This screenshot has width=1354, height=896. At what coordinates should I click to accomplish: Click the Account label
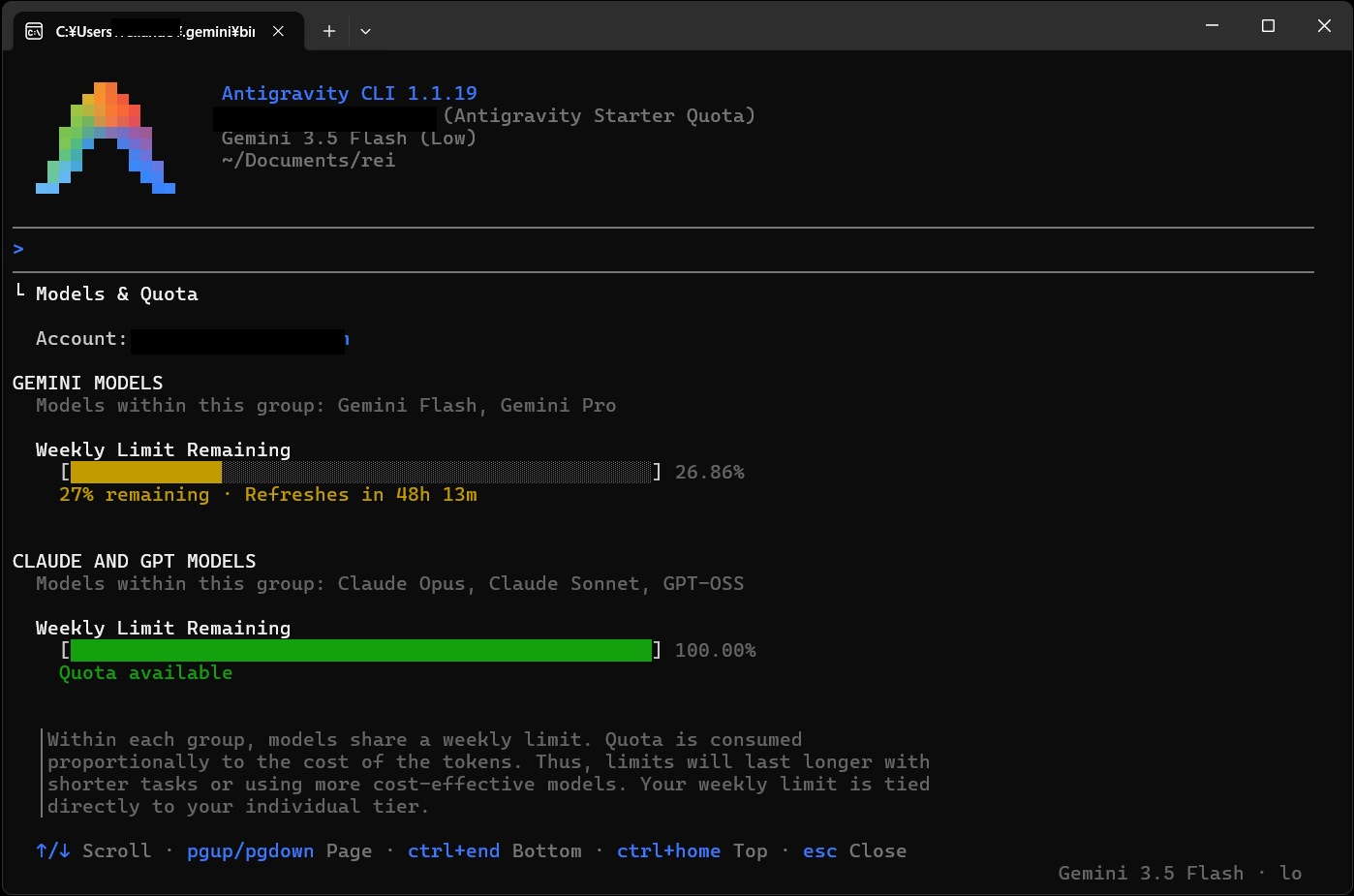[x=81, y=338]
